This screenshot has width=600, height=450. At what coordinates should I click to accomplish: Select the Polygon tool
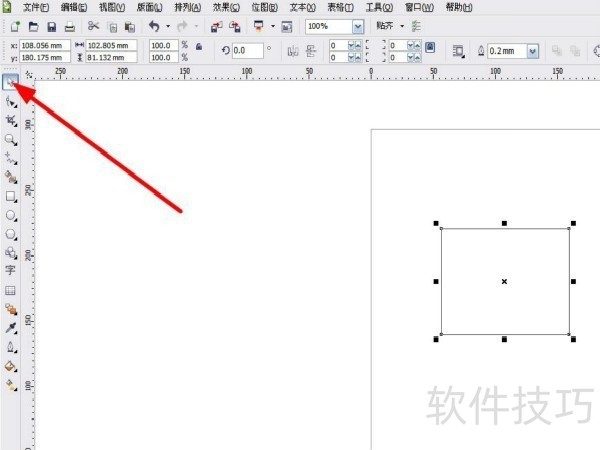point(11,234)
